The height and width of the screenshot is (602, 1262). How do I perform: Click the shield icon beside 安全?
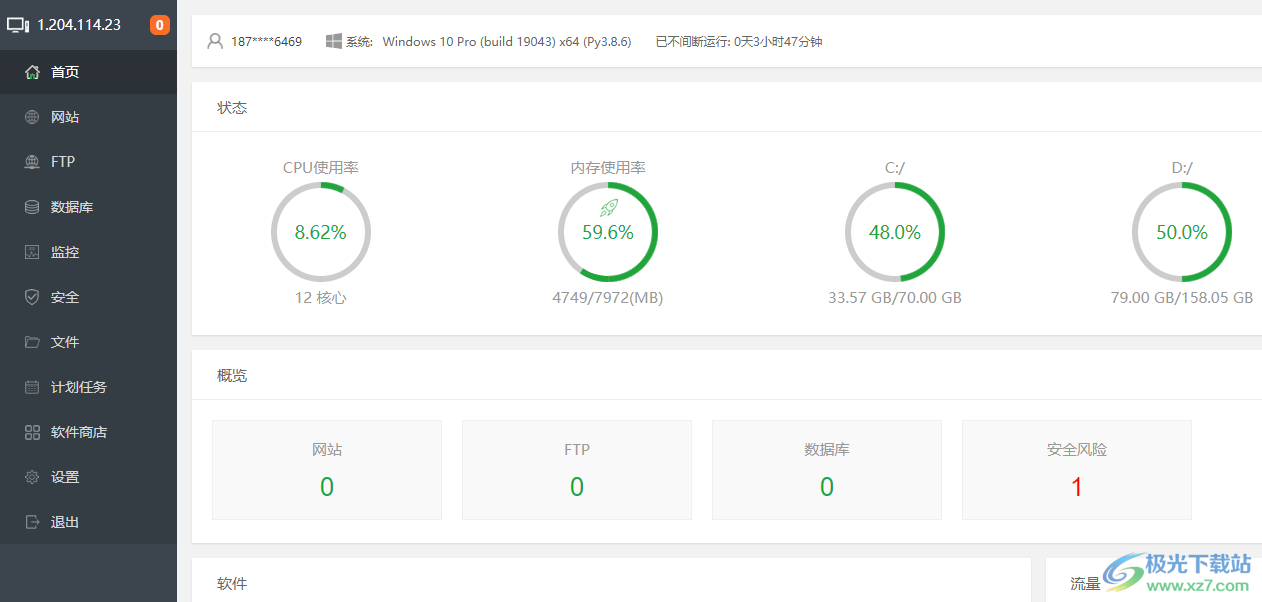32,297
